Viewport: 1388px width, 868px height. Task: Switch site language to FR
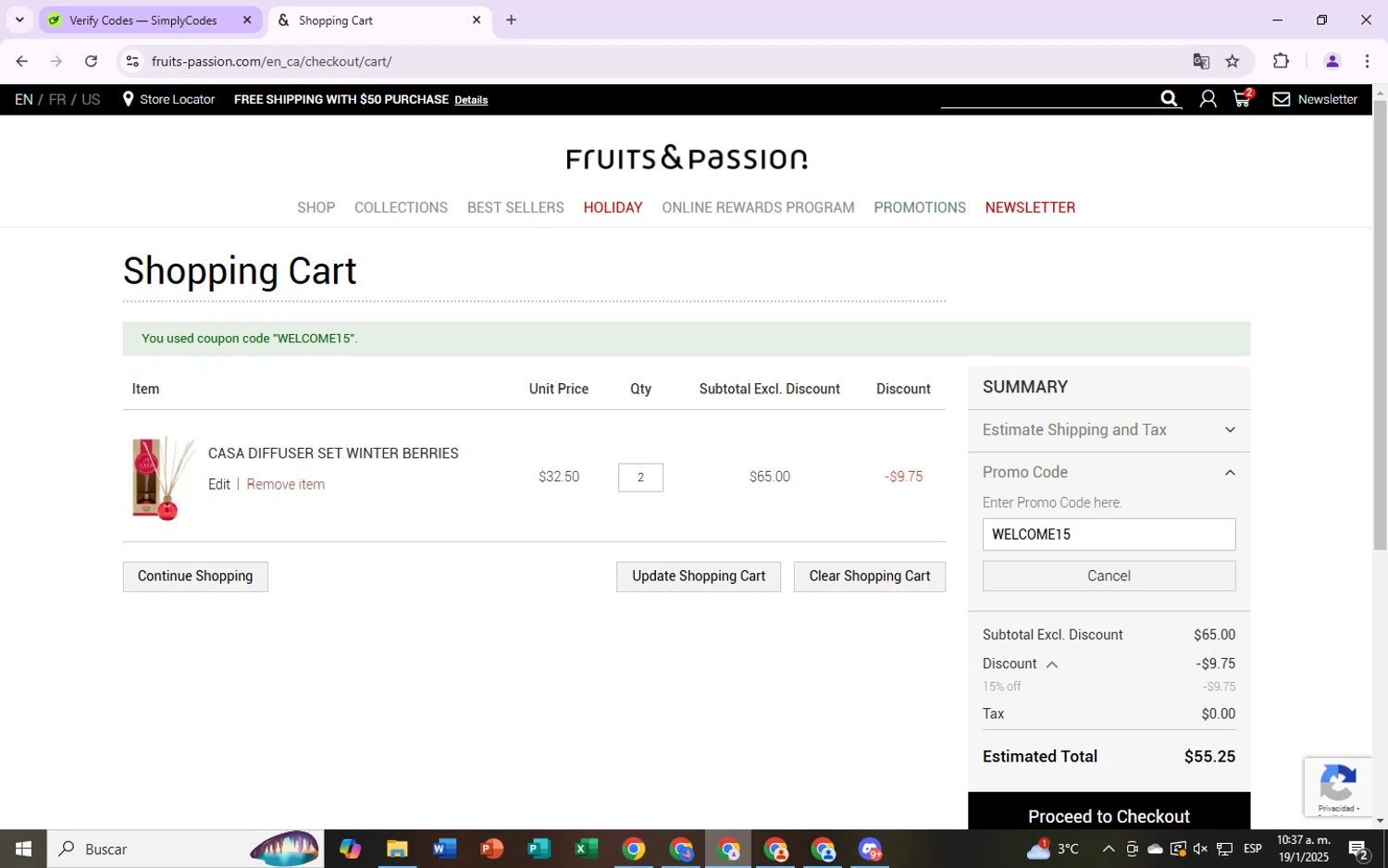tap(57, 99)
